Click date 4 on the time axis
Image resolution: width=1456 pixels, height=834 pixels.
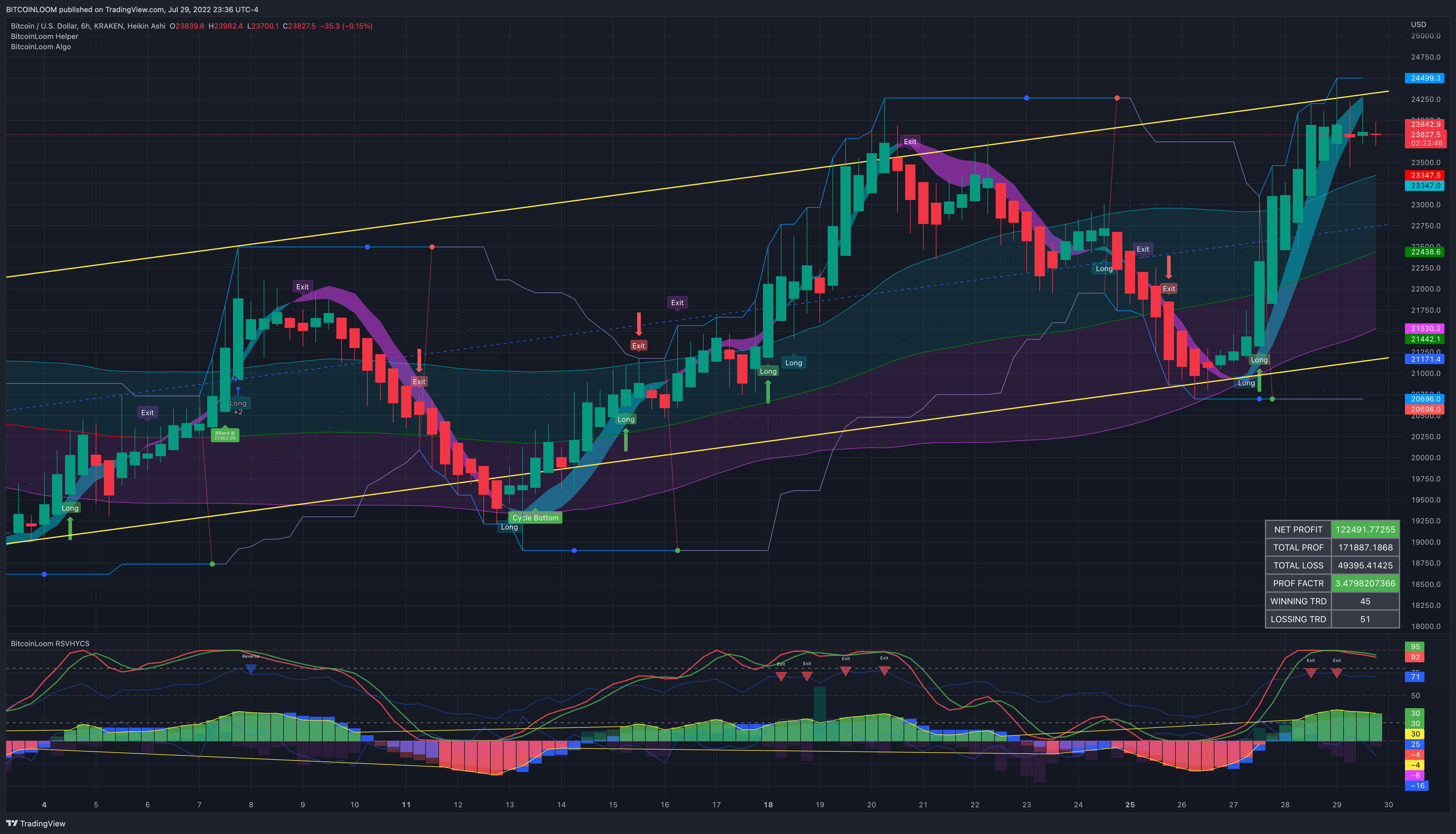point(44,804)
